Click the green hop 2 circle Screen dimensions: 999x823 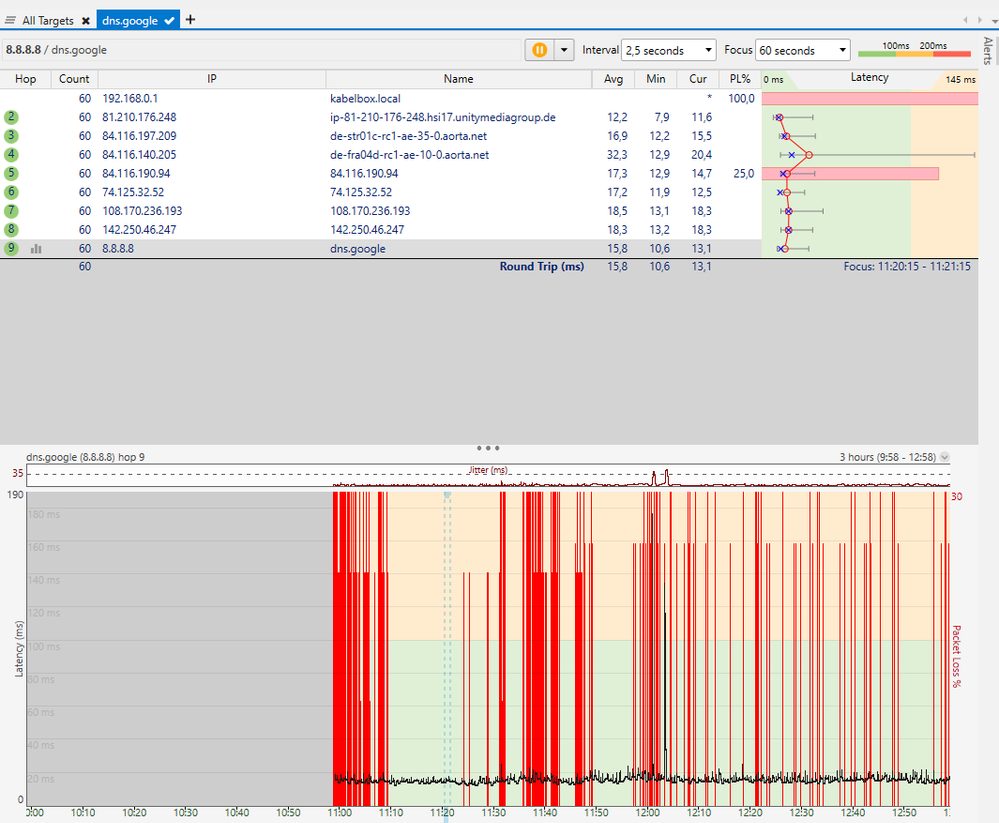coord(11,117)
